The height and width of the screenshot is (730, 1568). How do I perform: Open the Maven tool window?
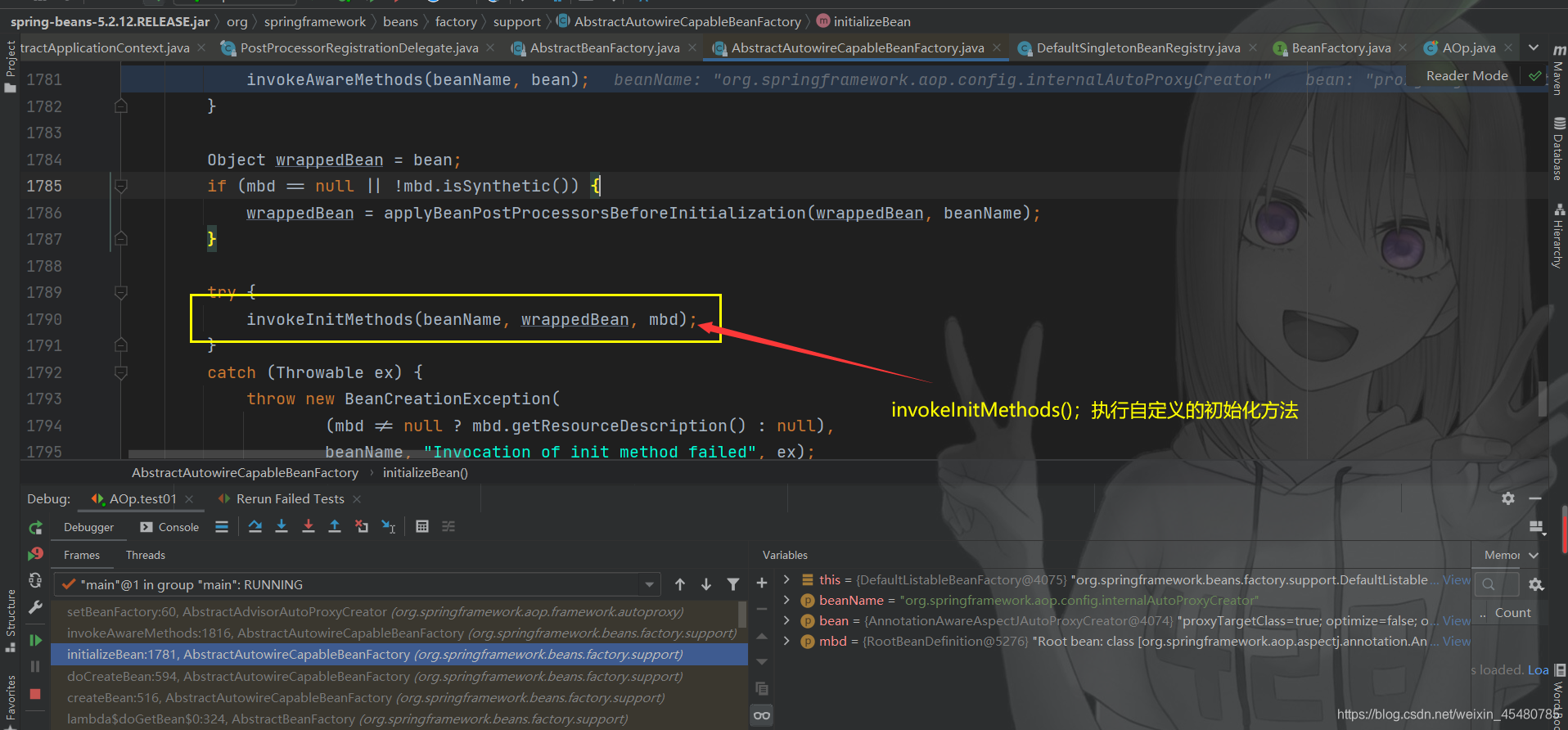pos(1559,70)
